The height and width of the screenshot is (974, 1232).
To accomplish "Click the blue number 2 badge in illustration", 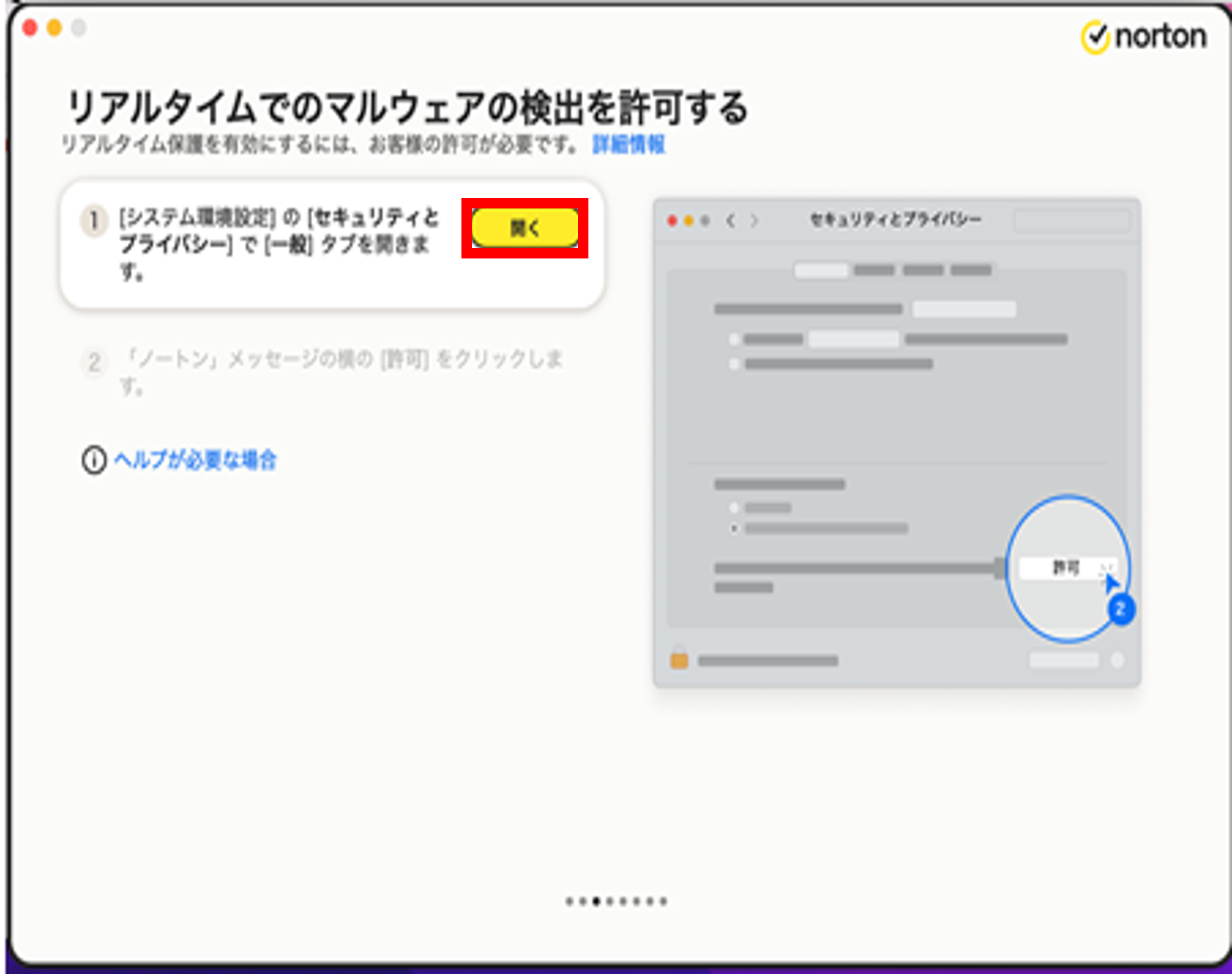I will (1120, 609).
